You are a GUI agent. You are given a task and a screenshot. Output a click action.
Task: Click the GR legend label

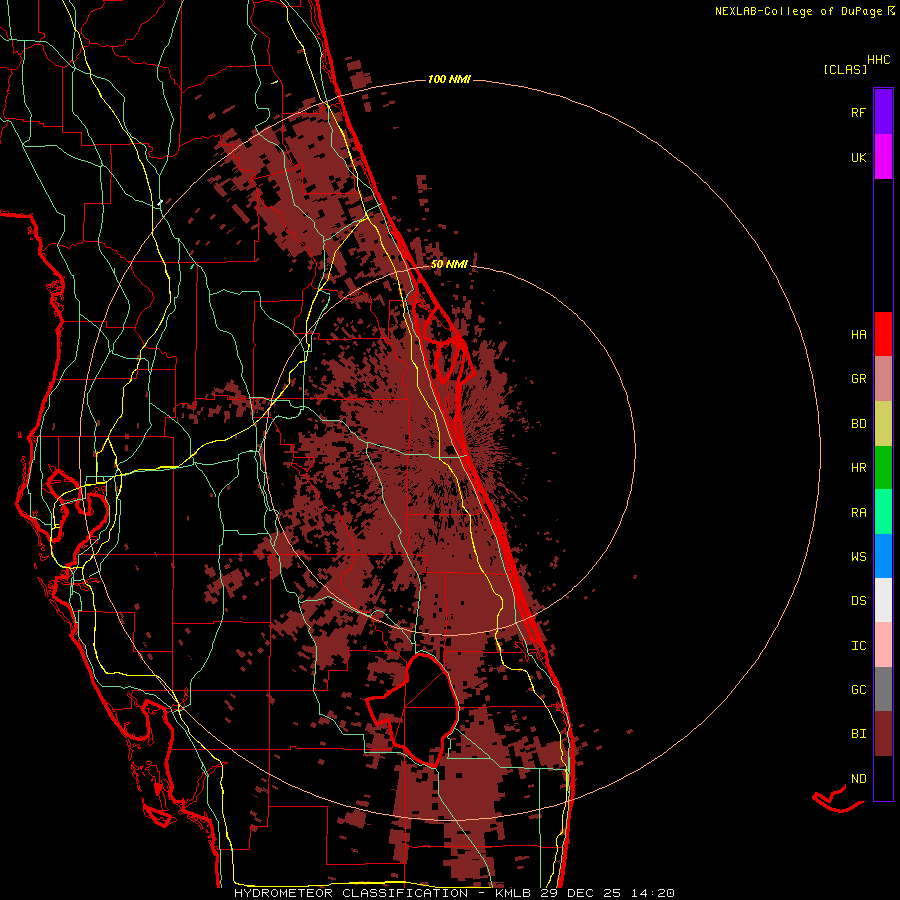coord(859,379)
